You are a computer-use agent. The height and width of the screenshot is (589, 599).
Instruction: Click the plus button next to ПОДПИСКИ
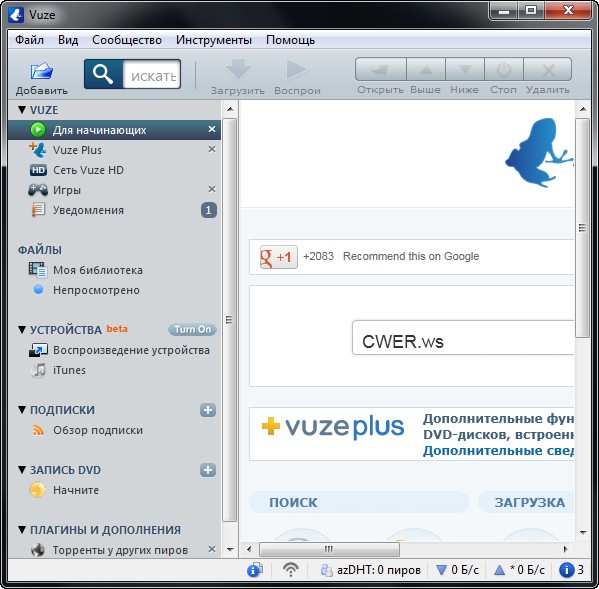(208, 410)
